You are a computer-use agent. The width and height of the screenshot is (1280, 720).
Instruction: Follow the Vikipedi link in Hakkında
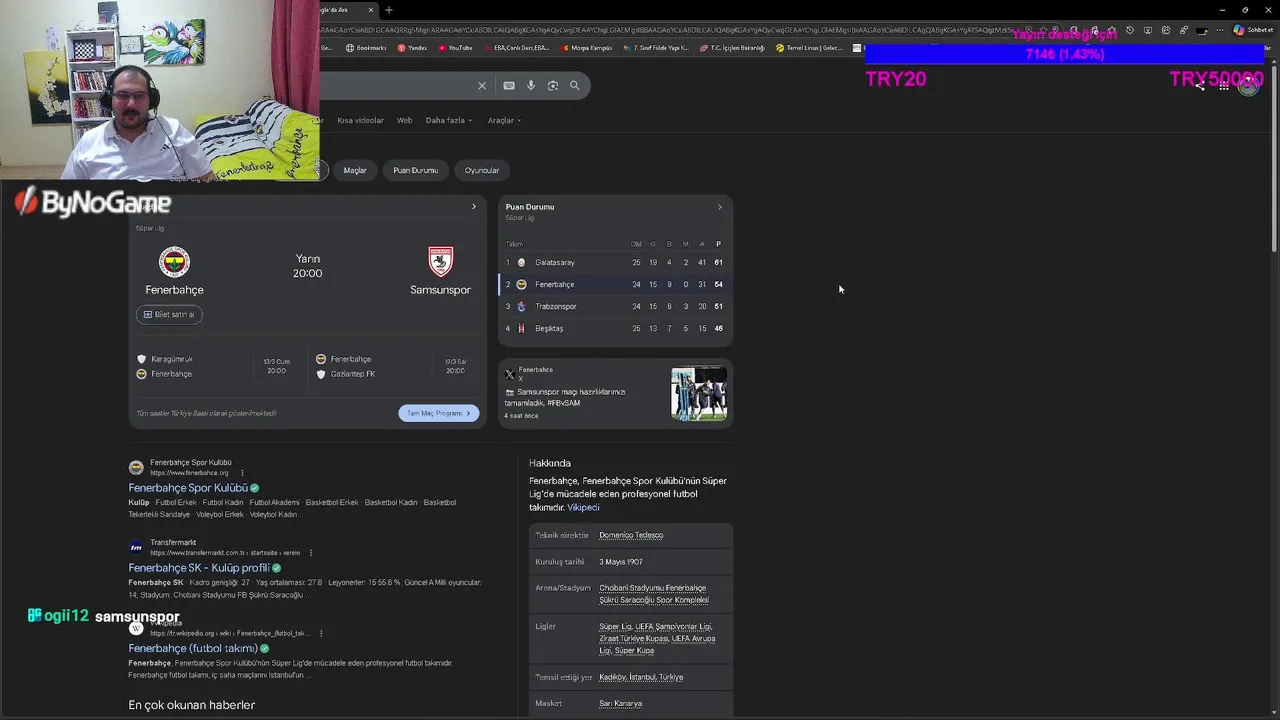tap(583, 508)
